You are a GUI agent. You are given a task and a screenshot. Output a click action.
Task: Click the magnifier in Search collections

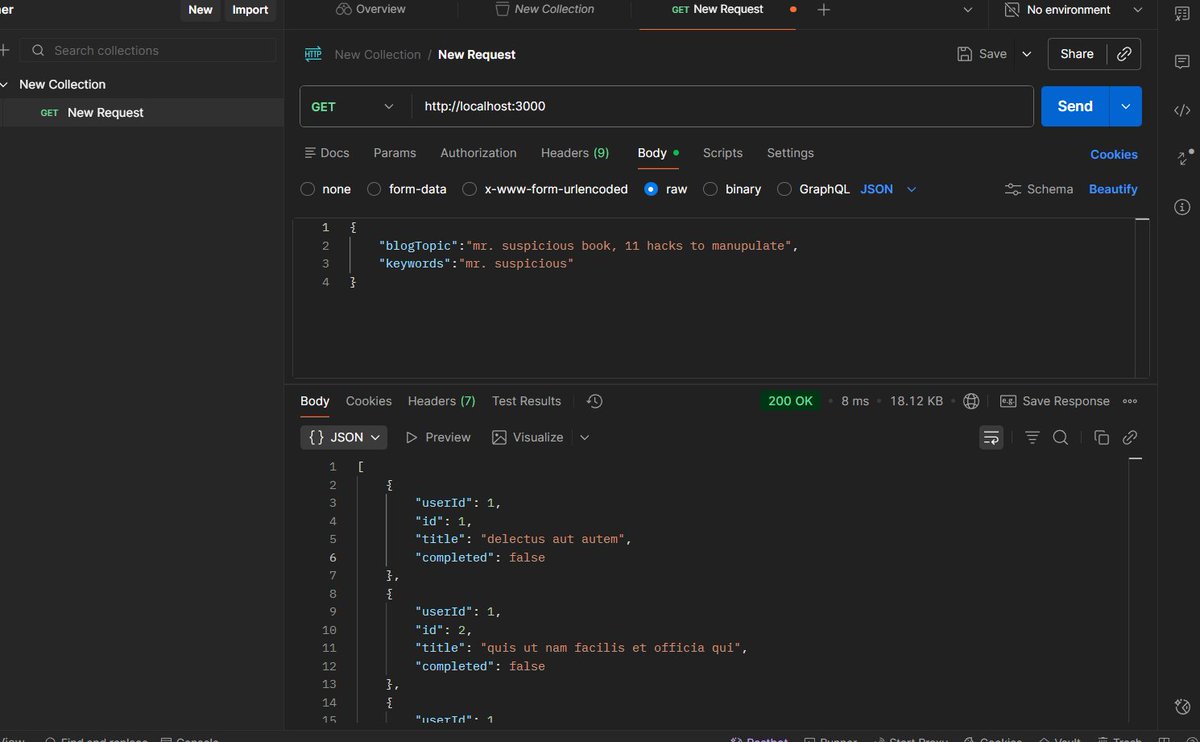38,50
